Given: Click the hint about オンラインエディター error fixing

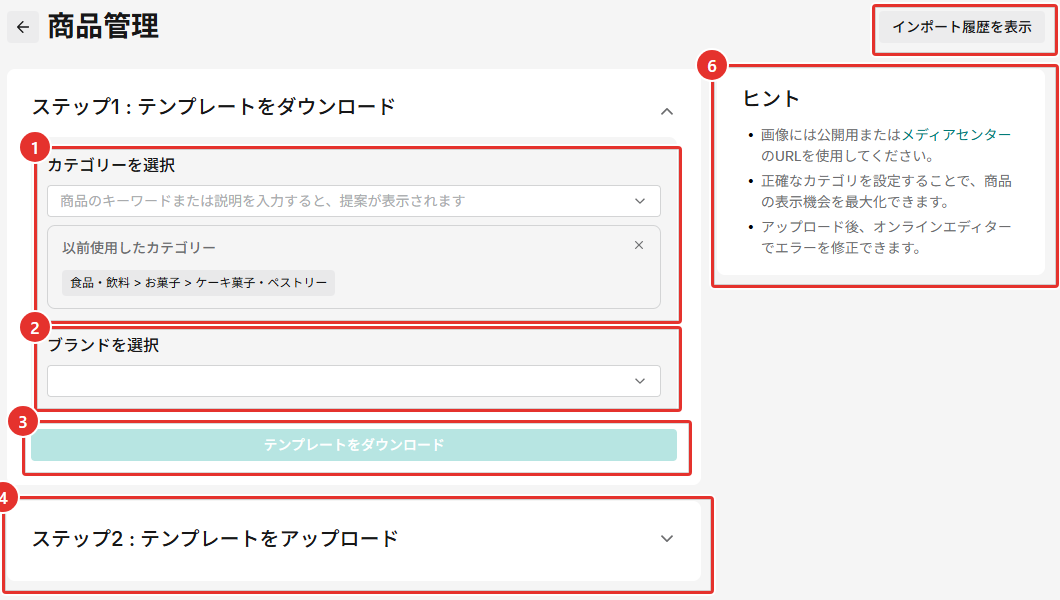Looking at the screenshot, I should [886, 237].
